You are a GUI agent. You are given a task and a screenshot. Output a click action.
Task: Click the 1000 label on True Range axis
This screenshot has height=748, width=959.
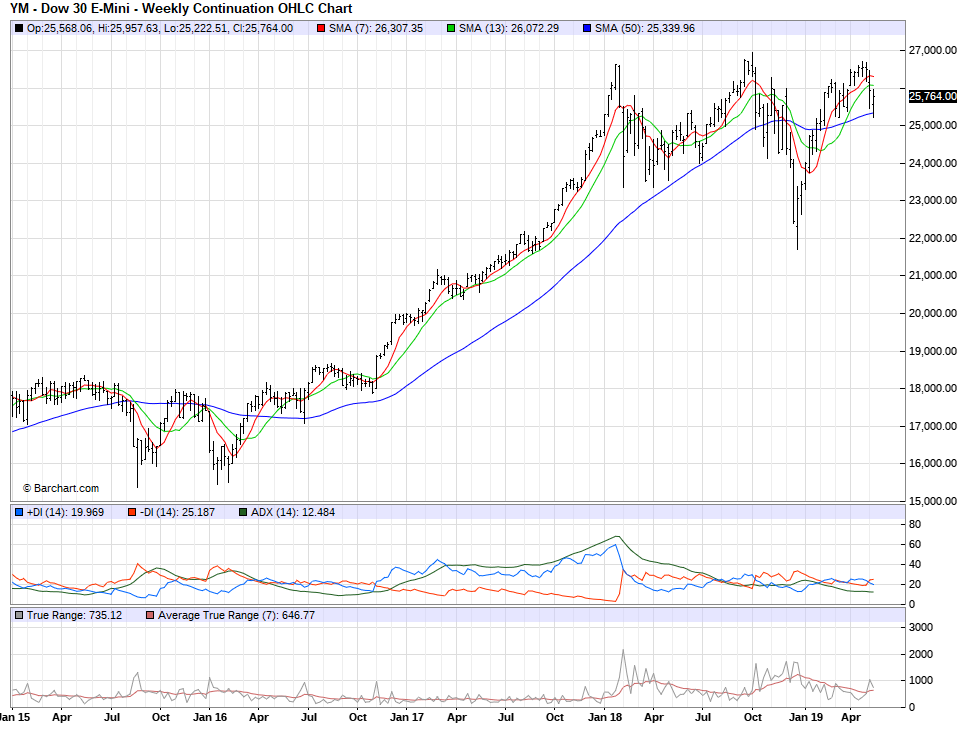tap(921, 681)
